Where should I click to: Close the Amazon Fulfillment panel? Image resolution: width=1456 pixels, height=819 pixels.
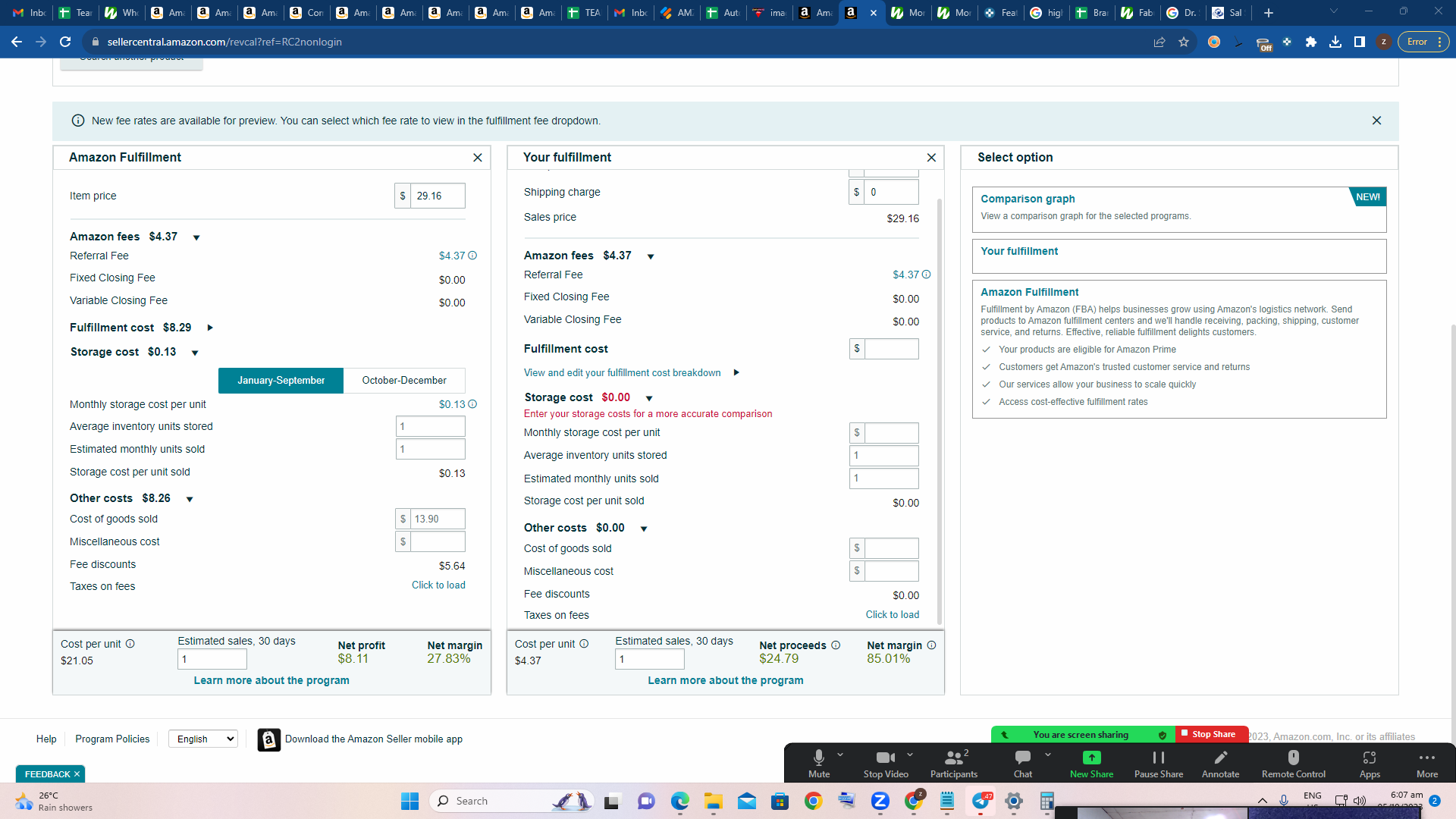478,158
